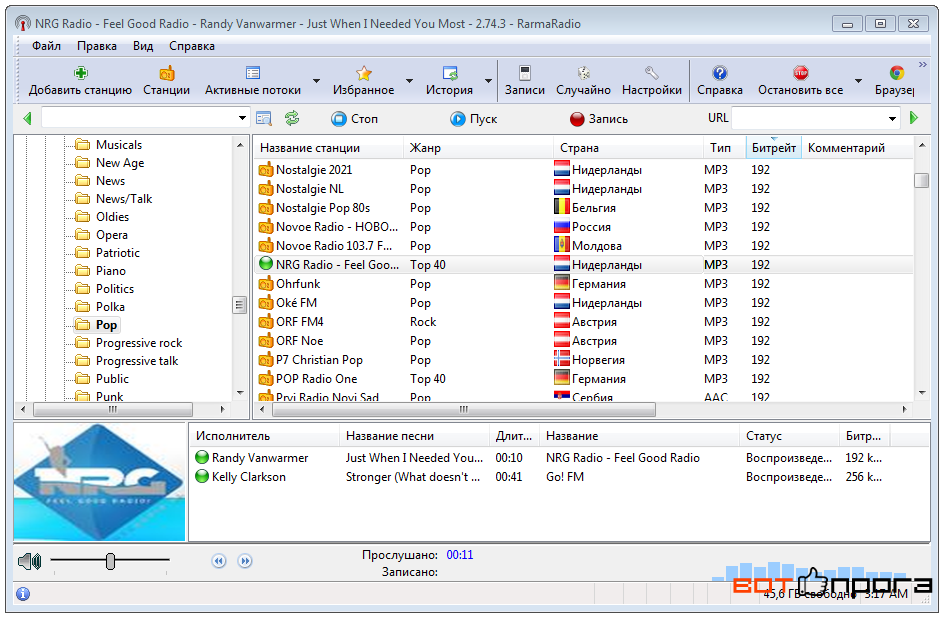Open the Вид menu
This screenshot has width=945, height=618.
pos(143,46)
